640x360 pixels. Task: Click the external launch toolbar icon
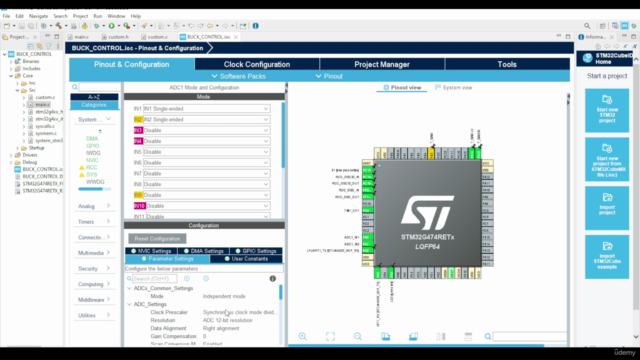click(243, 26)
